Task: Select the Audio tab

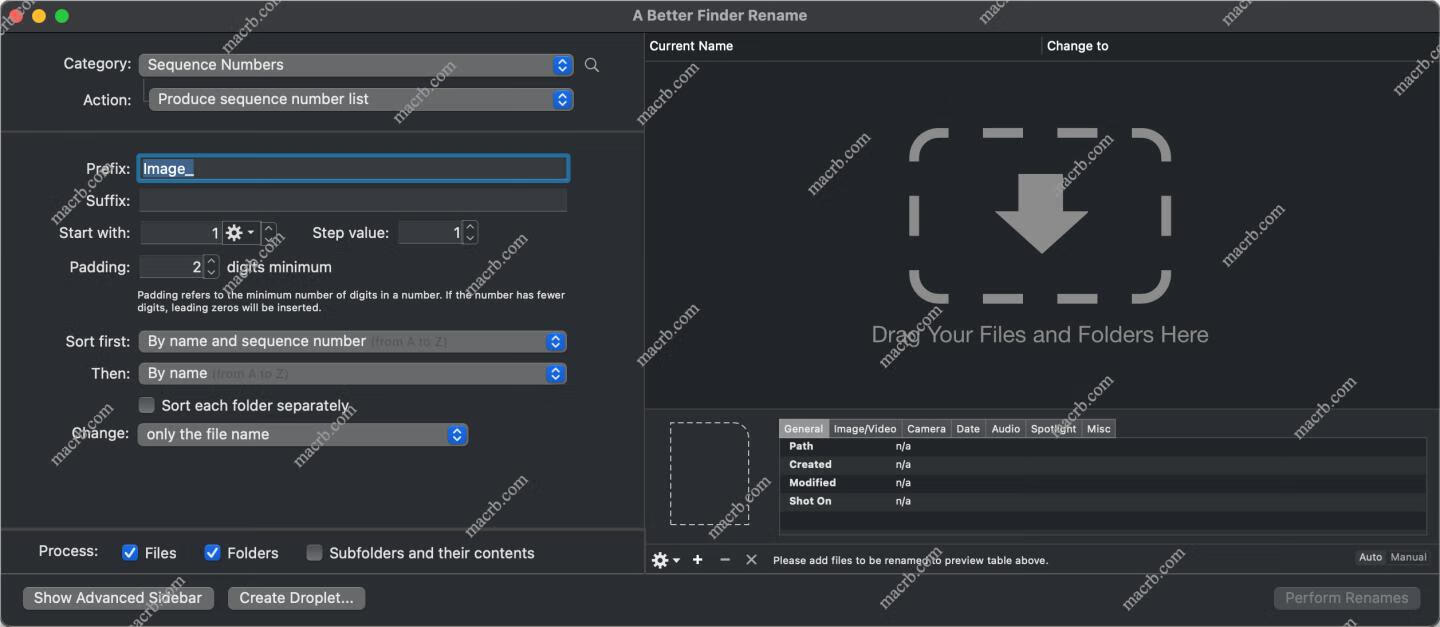Action: click(x=1005, y=428)
